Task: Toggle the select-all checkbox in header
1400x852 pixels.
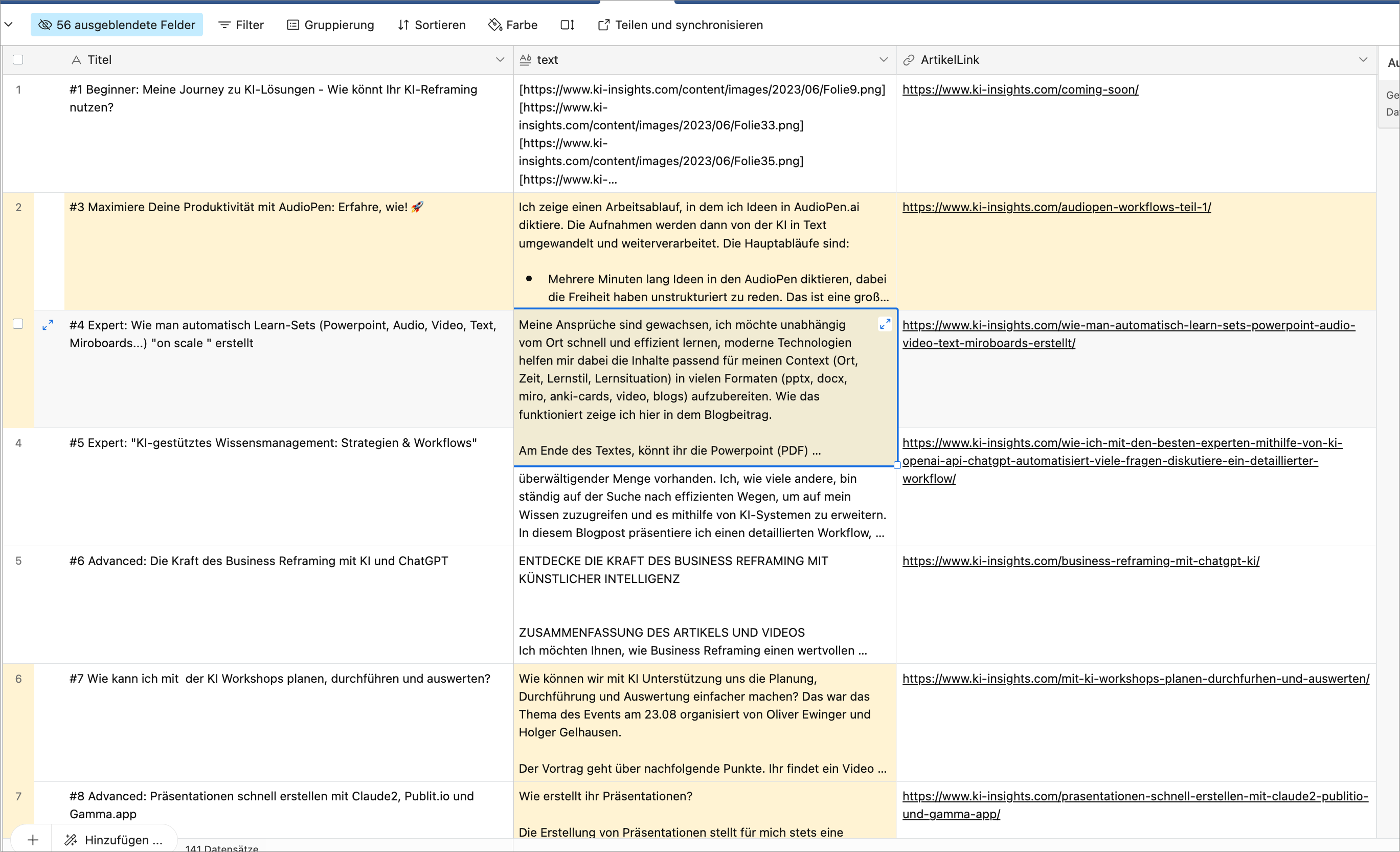Action: pyautogui.click(x=18, y=60)
